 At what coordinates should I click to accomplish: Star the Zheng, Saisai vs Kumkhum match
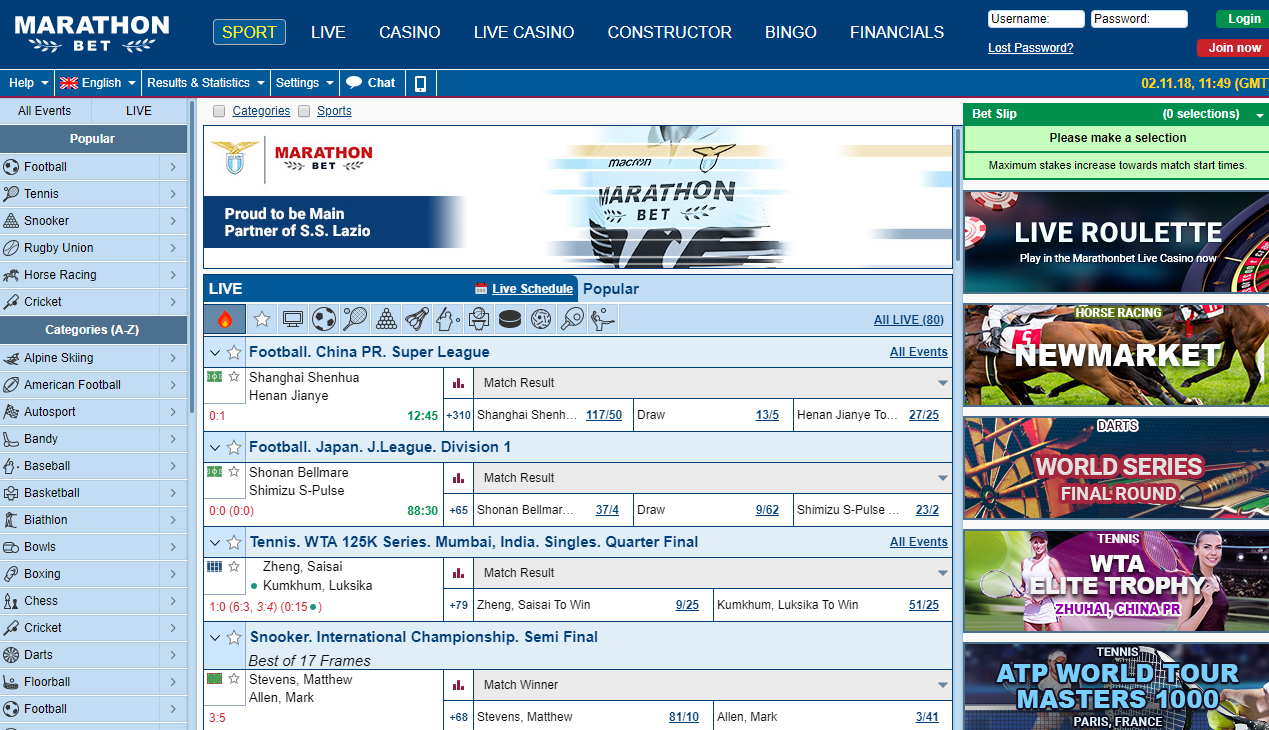click(x=234, y=566)
